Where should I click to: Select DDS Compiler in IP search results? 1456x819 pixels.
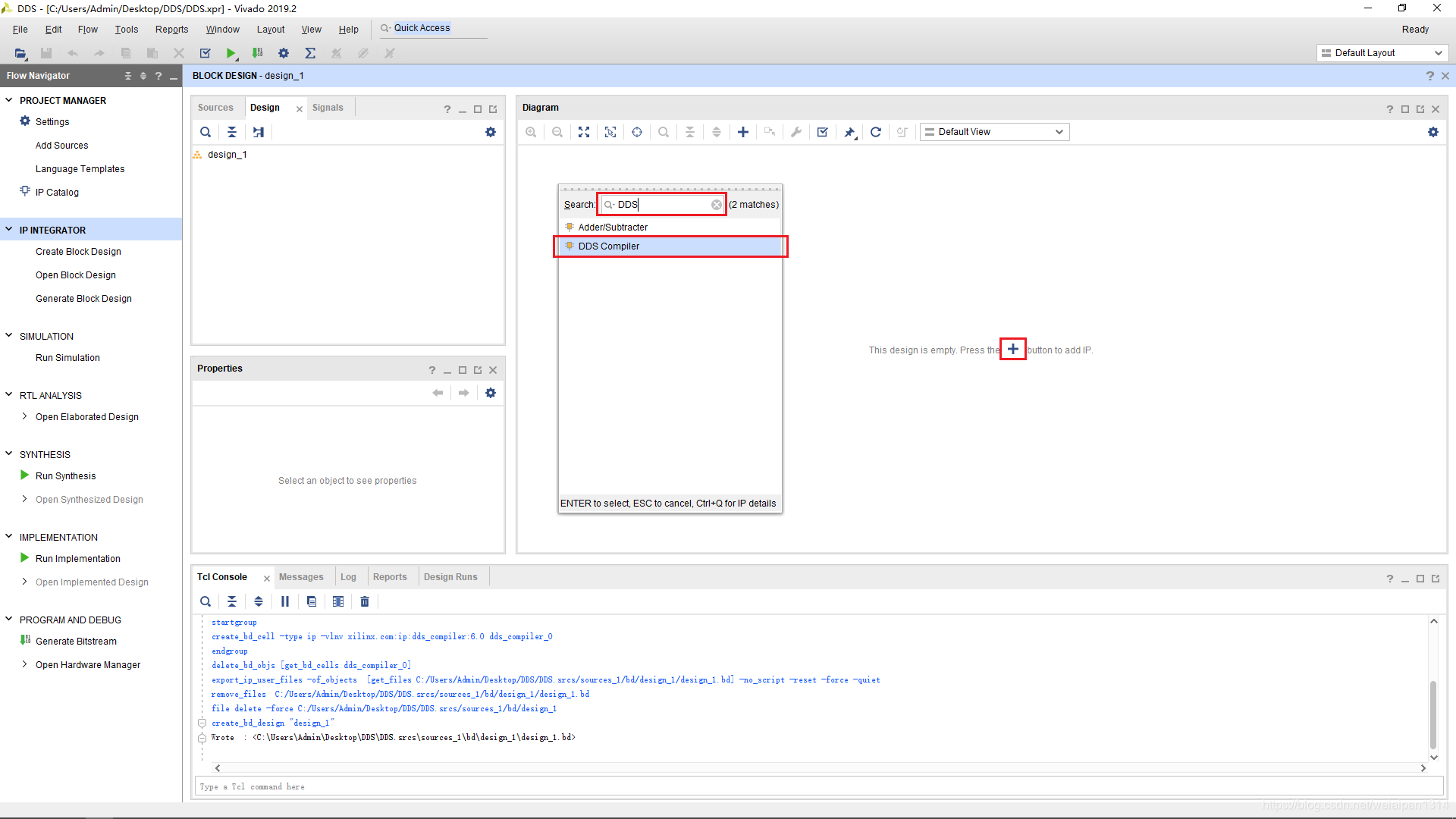tap(670, 246)
